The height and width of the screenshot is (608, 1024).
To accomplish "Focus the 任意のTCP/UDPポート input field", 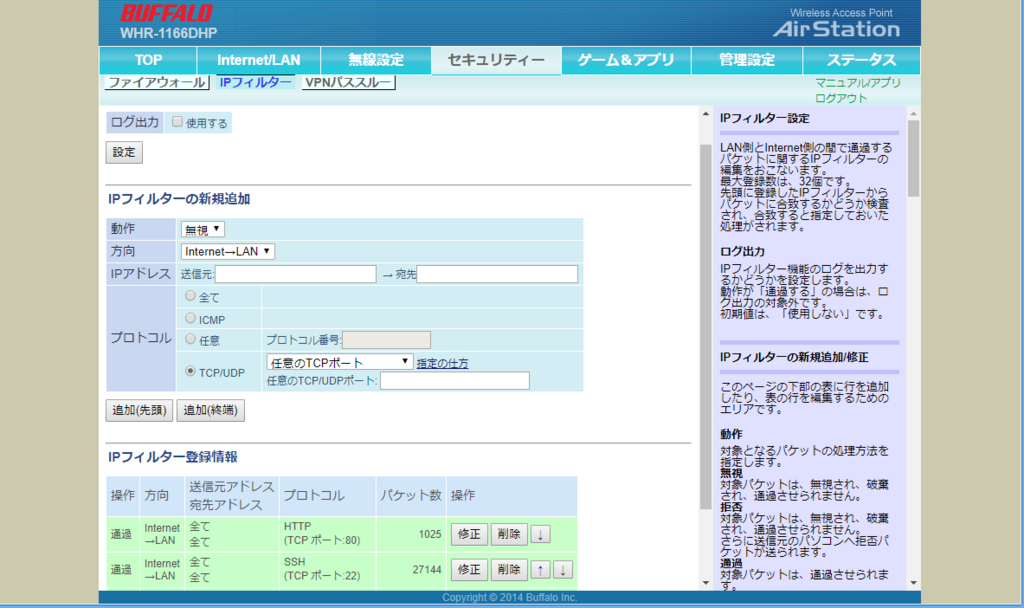I will (455, 381).
